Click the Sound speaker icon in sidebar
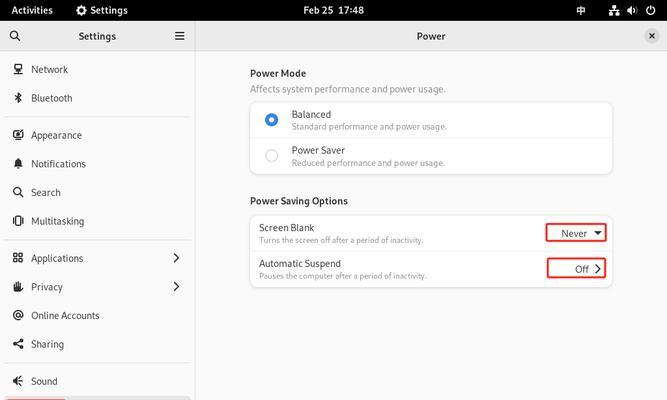The height and width of the screenshot is (400, 667). click(18, 381)
